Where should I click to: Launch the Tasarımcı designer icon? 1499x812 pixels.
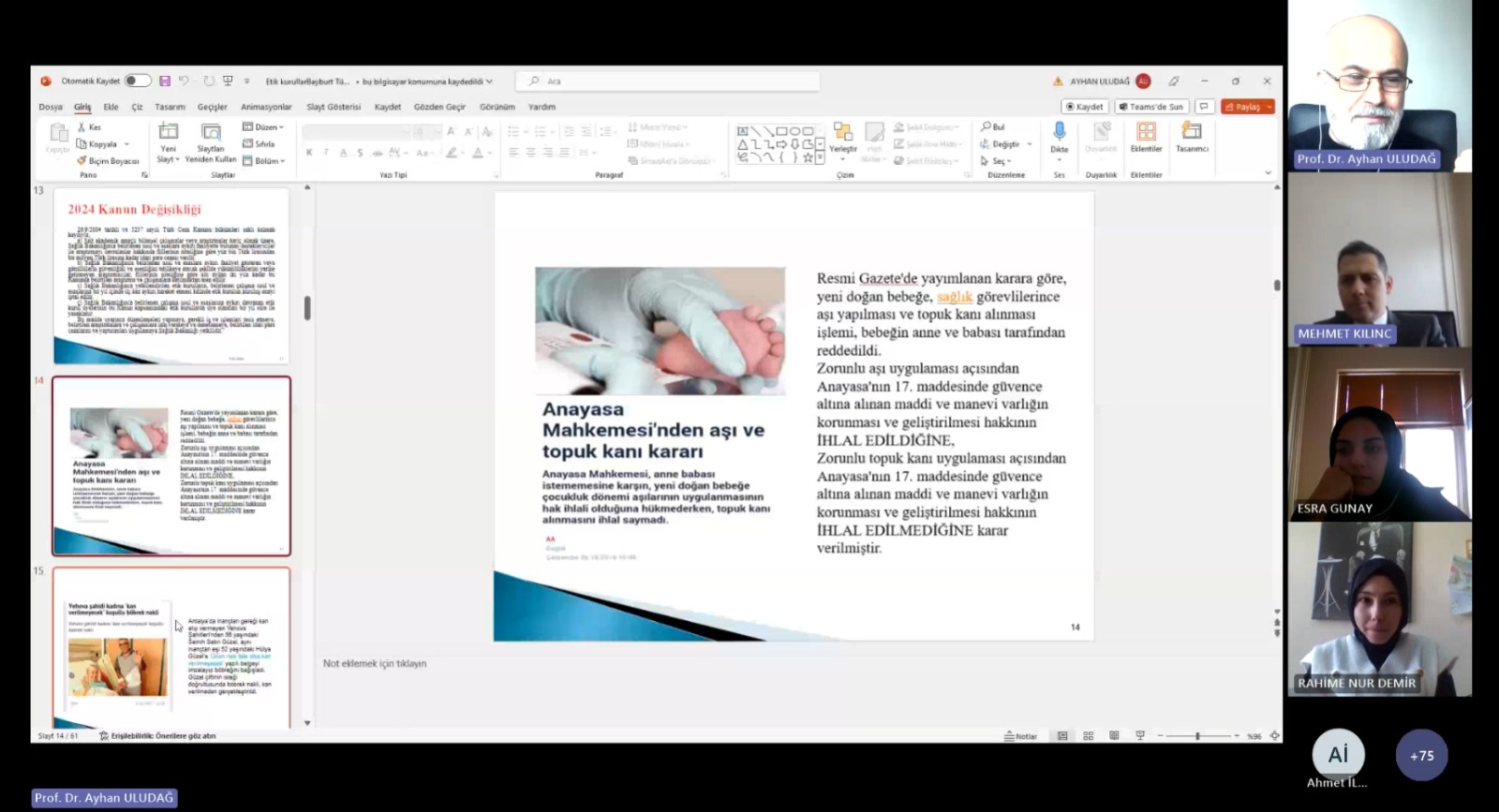(x=1192, y=133)
